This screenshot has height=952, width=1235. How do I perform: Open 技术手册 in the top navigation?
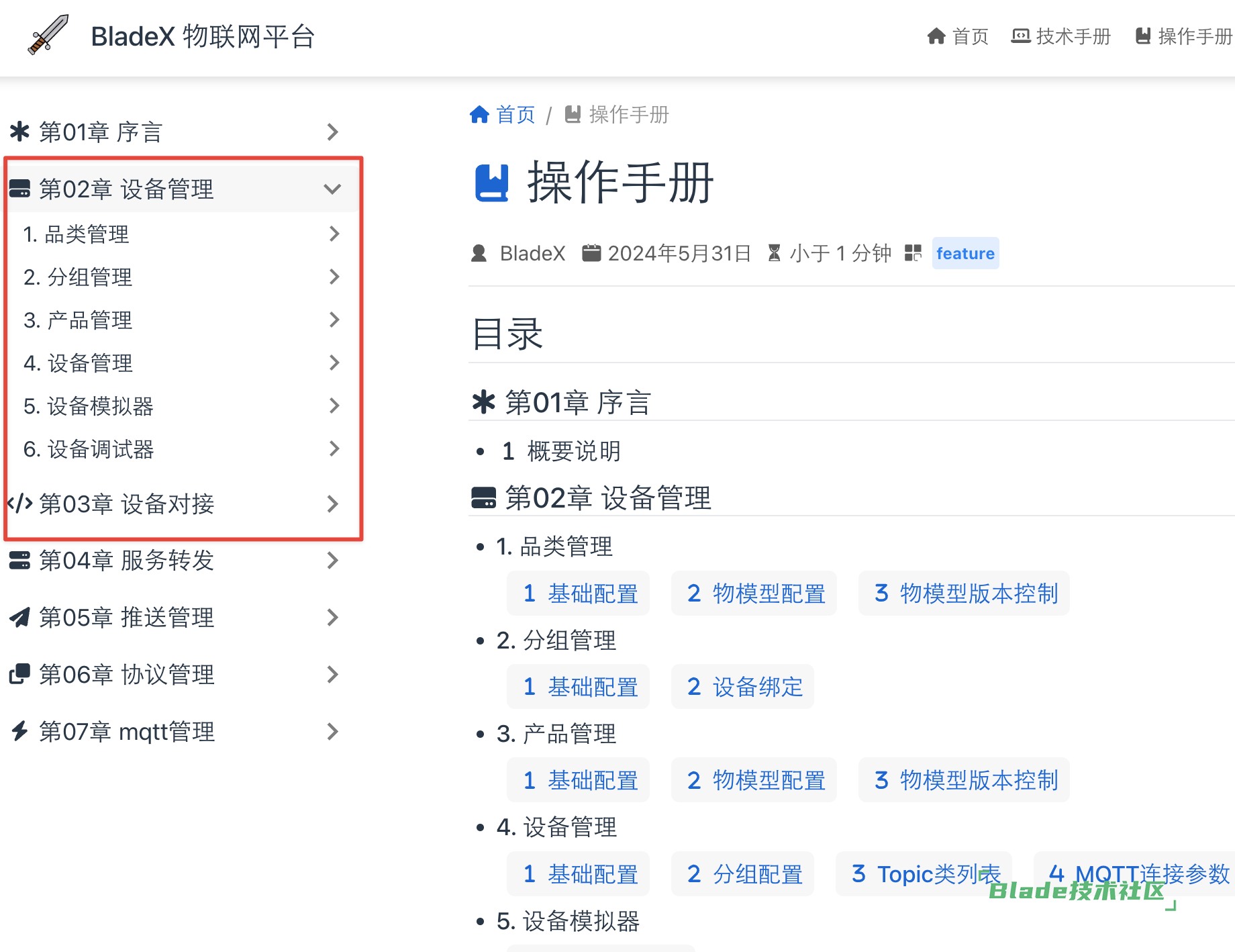click(x=1061, y=36)
